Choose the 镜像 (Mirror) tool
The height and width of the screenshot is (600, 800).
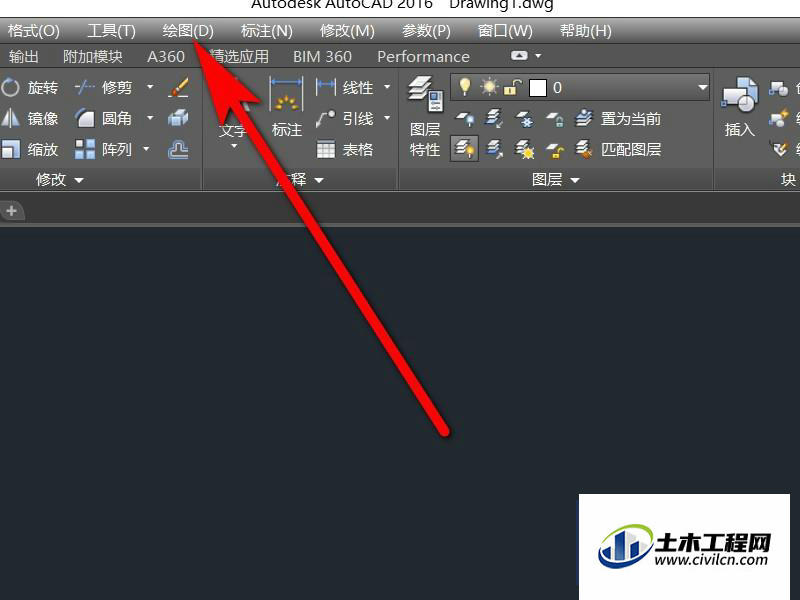(x=30, y=119)
